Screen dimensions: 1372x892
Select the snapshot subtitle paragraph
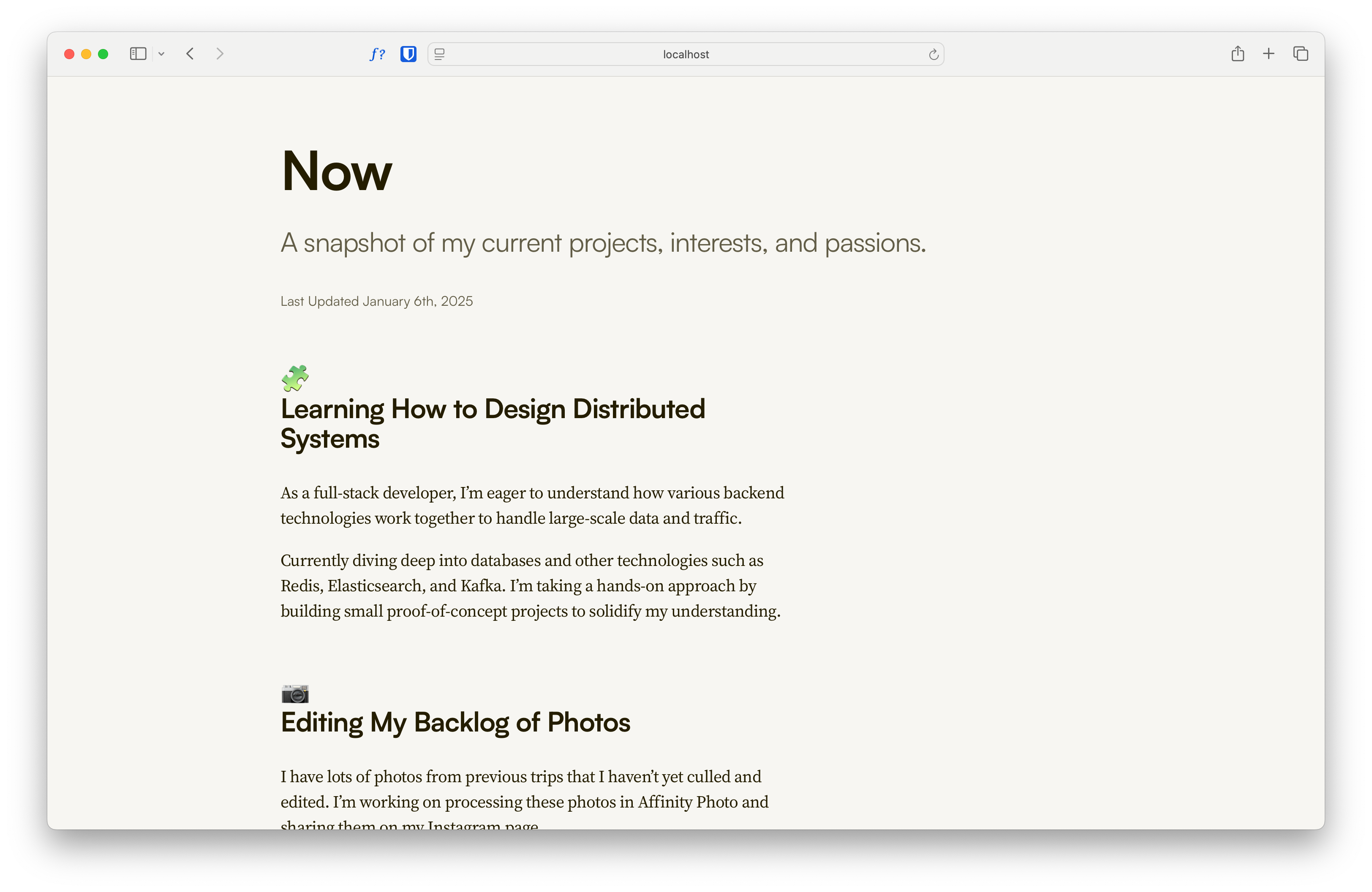point(603,242)
